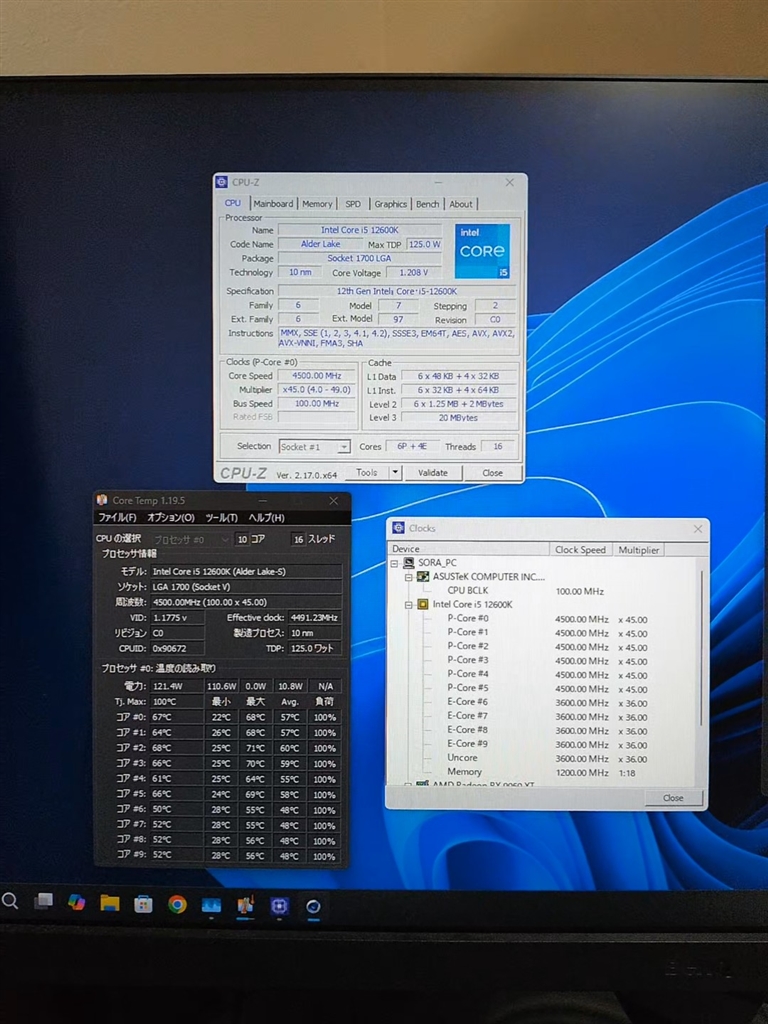Viewport: 768px width, 1024px height.
Task: Open Google Chrome from the taskbar
Action: [x=177, y=904]
